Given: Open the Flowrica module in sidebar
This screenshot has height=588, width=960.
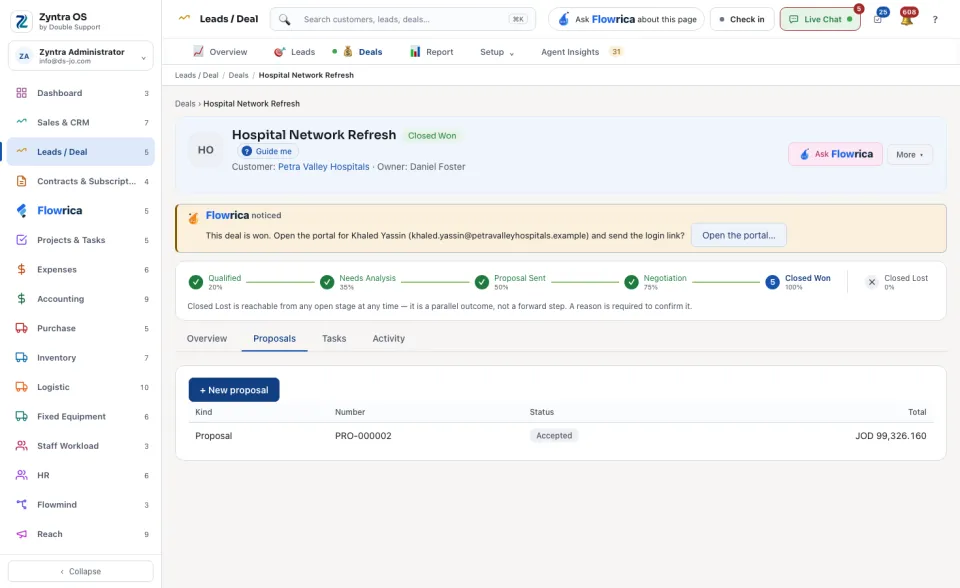Looking at the screenshot, I should pos(81,211).
